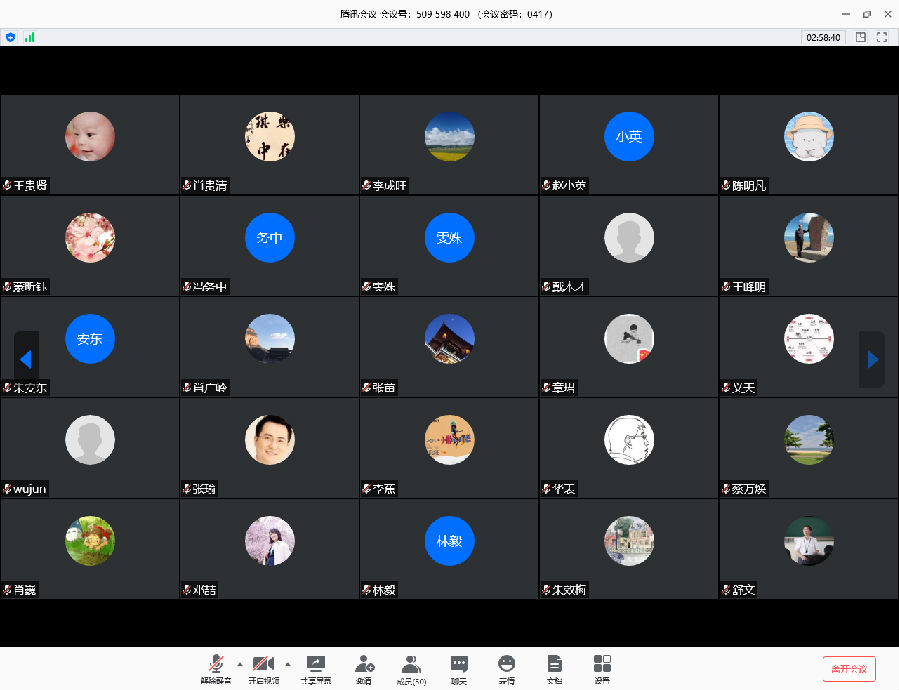Go to previous page of participants
The height and width of the screenshot is (690, 899).
[x=26, y=359]
